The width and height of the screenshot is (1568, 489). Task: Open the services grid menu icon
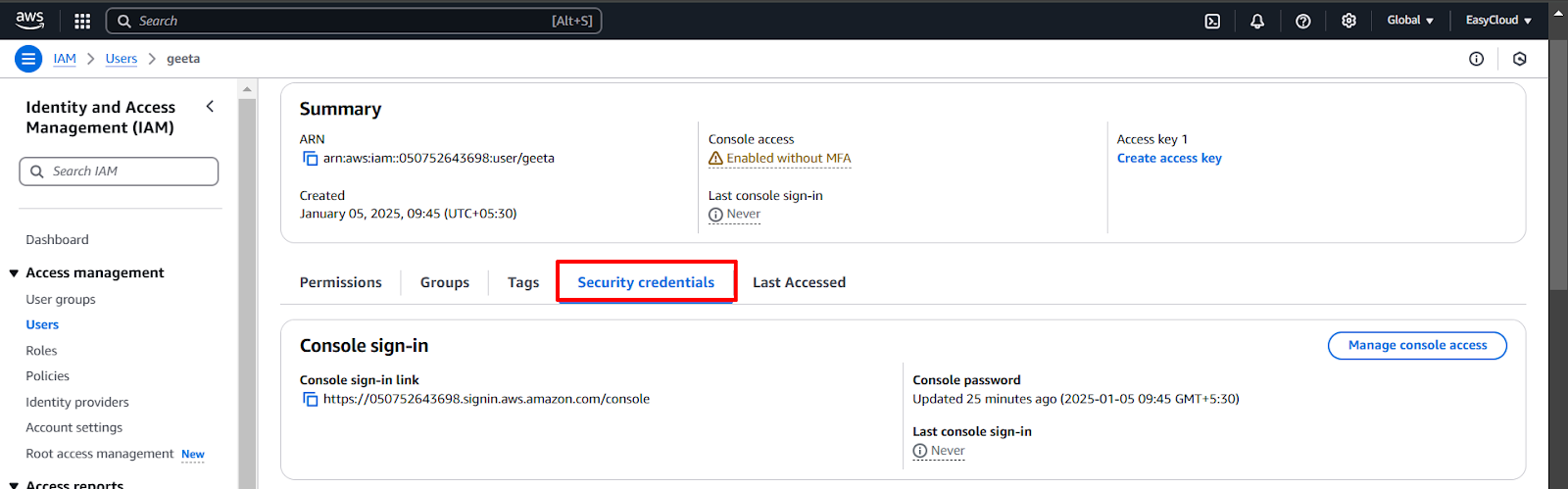point(82,21)
